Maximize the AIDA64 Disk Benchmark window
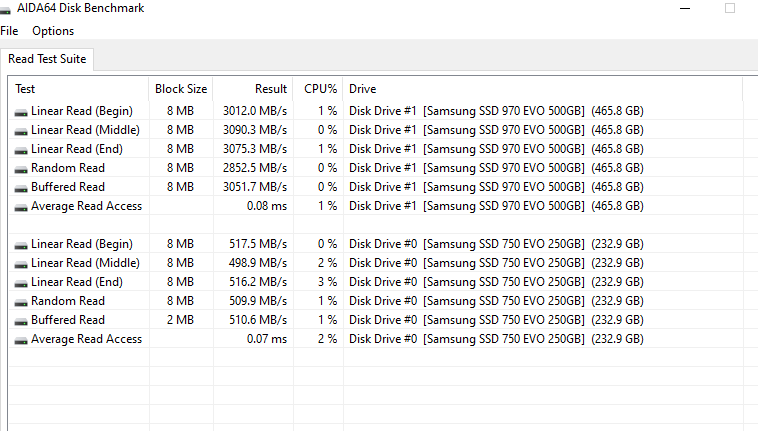Image resolution: width=758 pixels, height=431 pixels. 730,8
